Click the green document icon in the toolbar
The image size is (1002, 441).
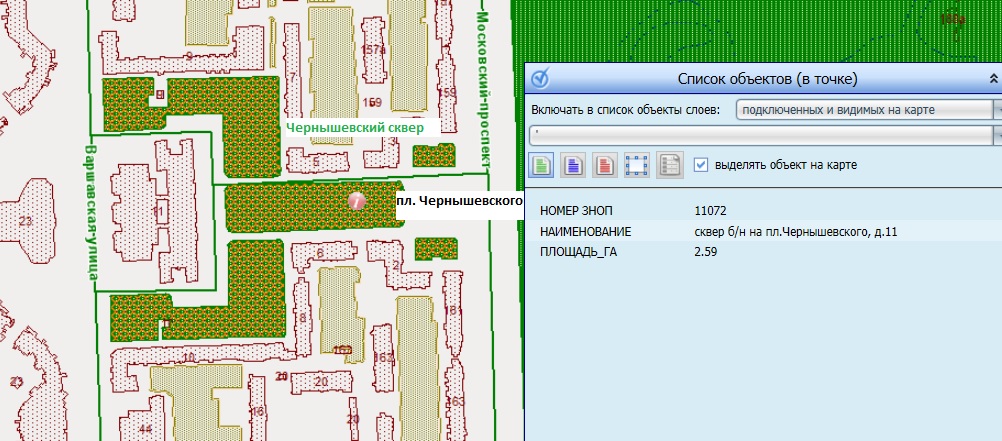coord(543,165)
